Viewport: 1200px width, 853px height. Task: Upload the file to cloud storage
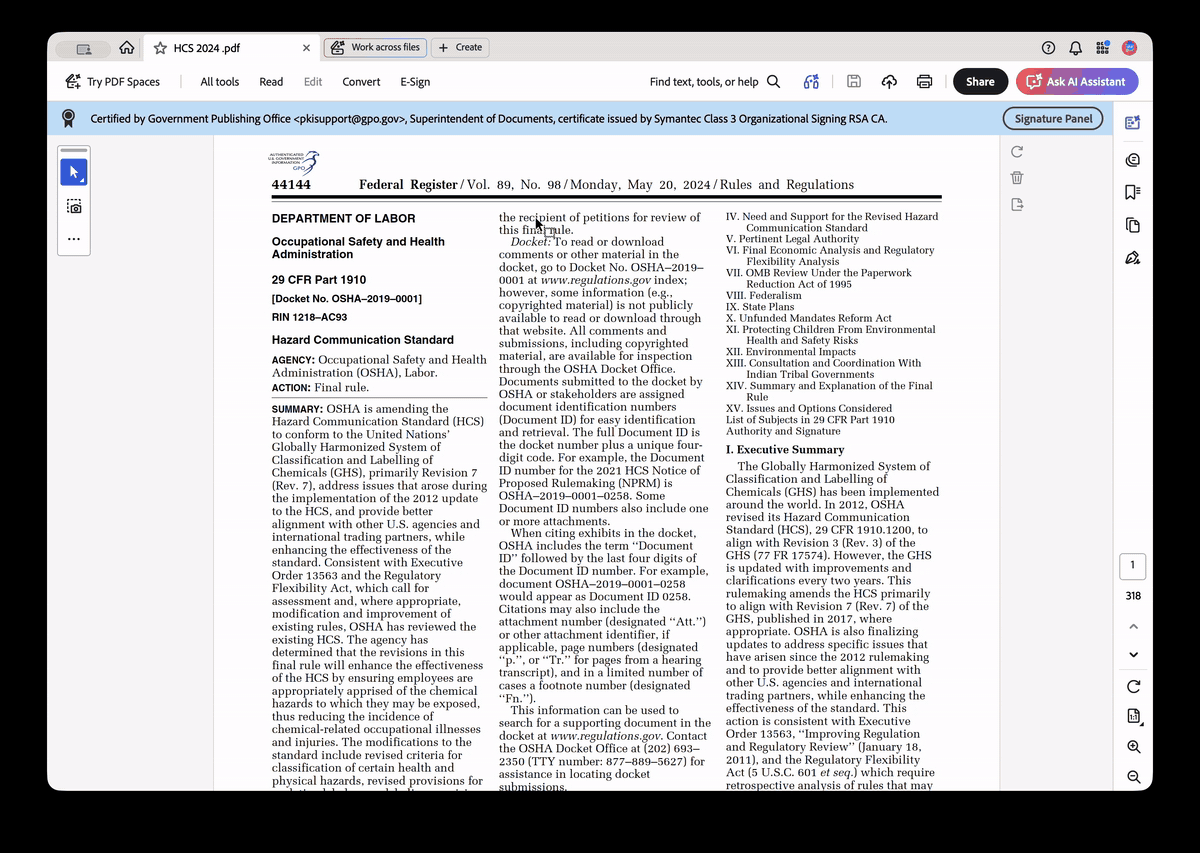point(889,82)
